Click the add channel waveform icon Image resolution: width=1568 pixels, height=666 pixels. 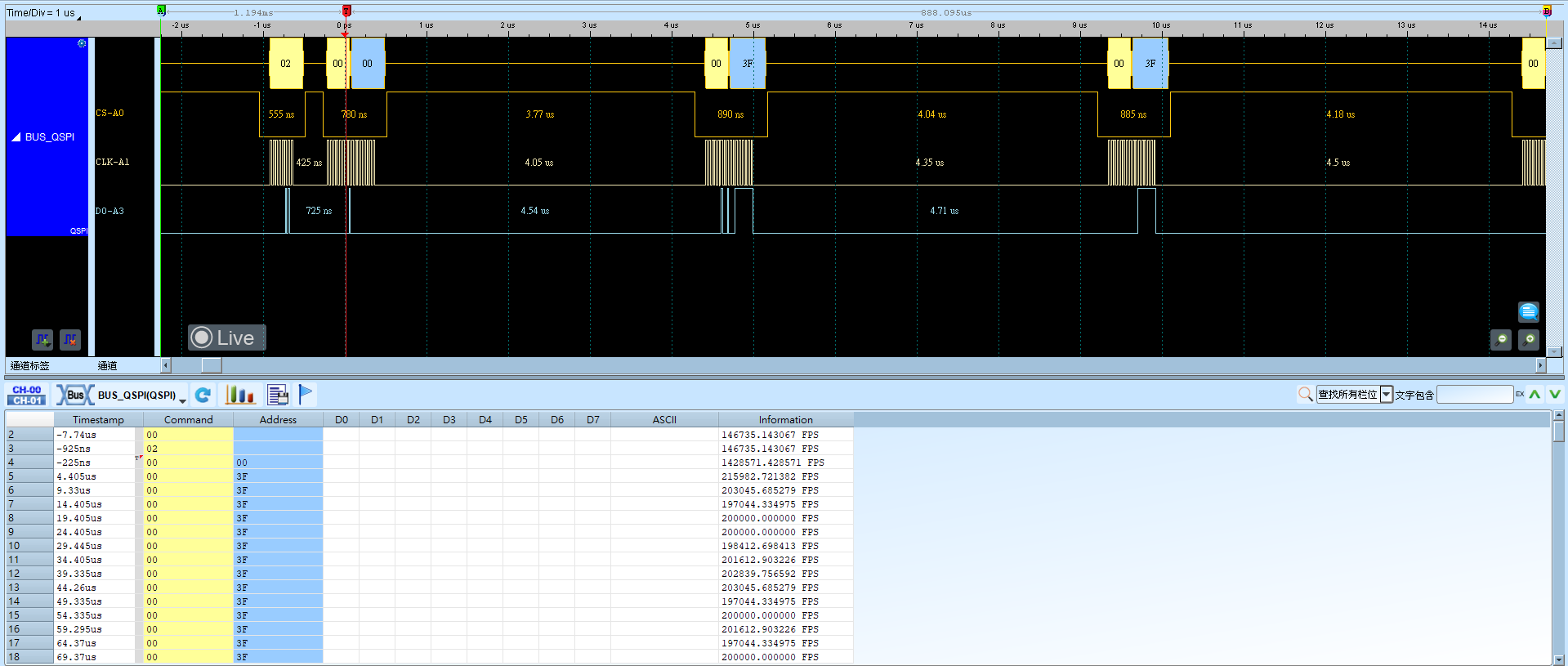click(42, 339)
